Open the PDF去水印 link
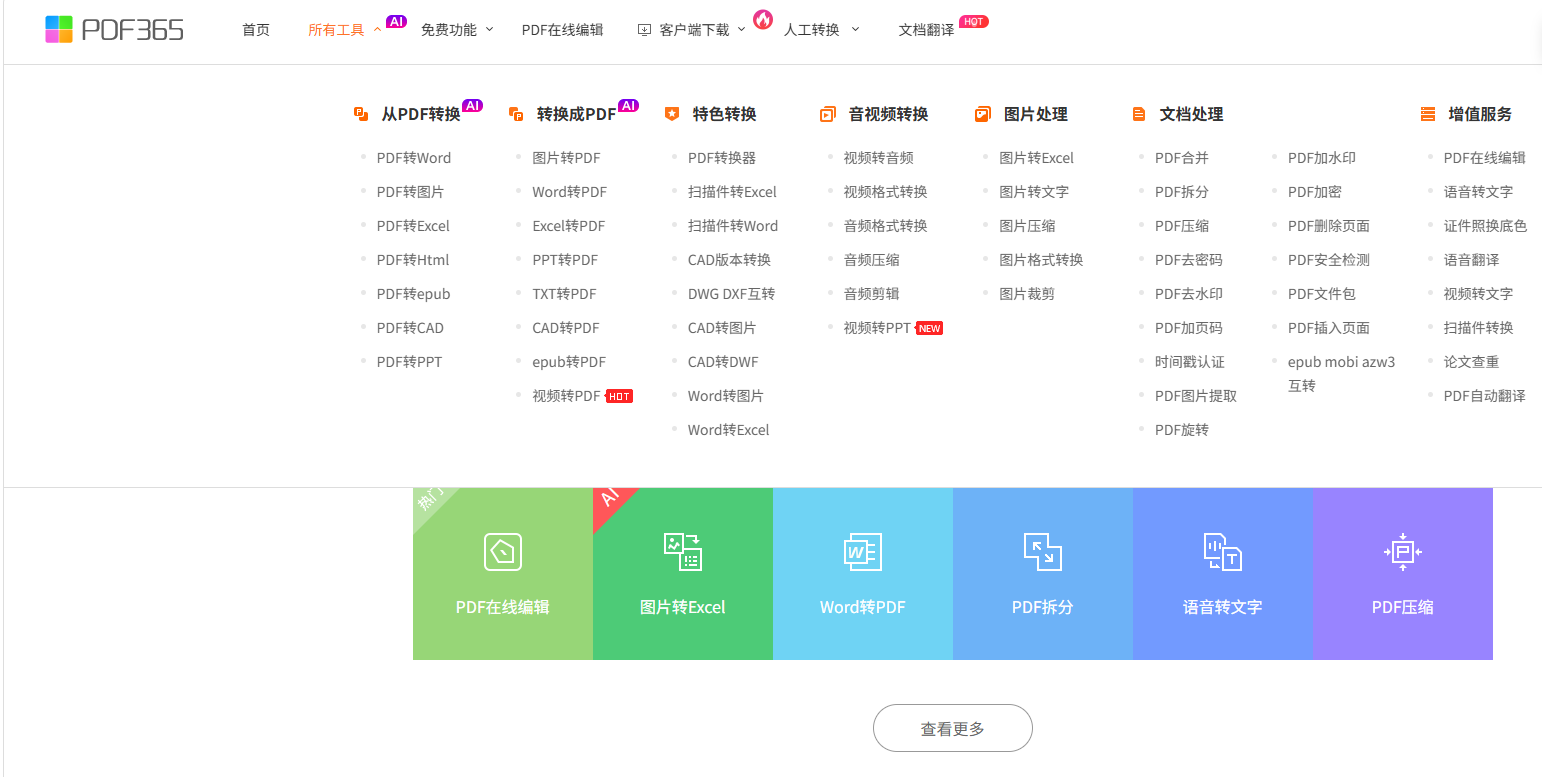 click(1189, 294)
